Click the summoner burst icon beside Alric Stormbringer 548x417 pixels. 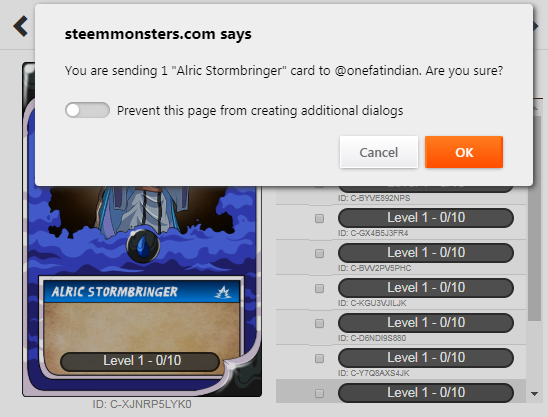pyautogui.click(x=223, y=292)
